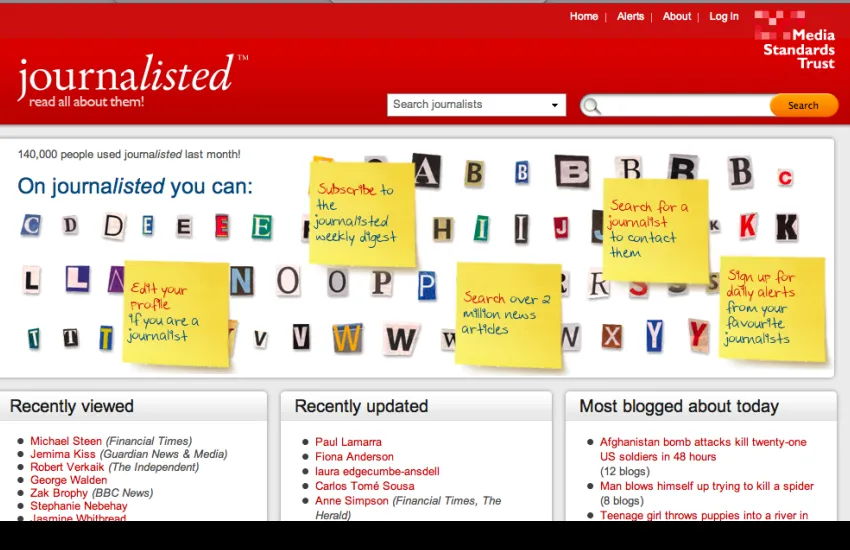
Task: Select the blue letter Y tile
Action: 654,335
